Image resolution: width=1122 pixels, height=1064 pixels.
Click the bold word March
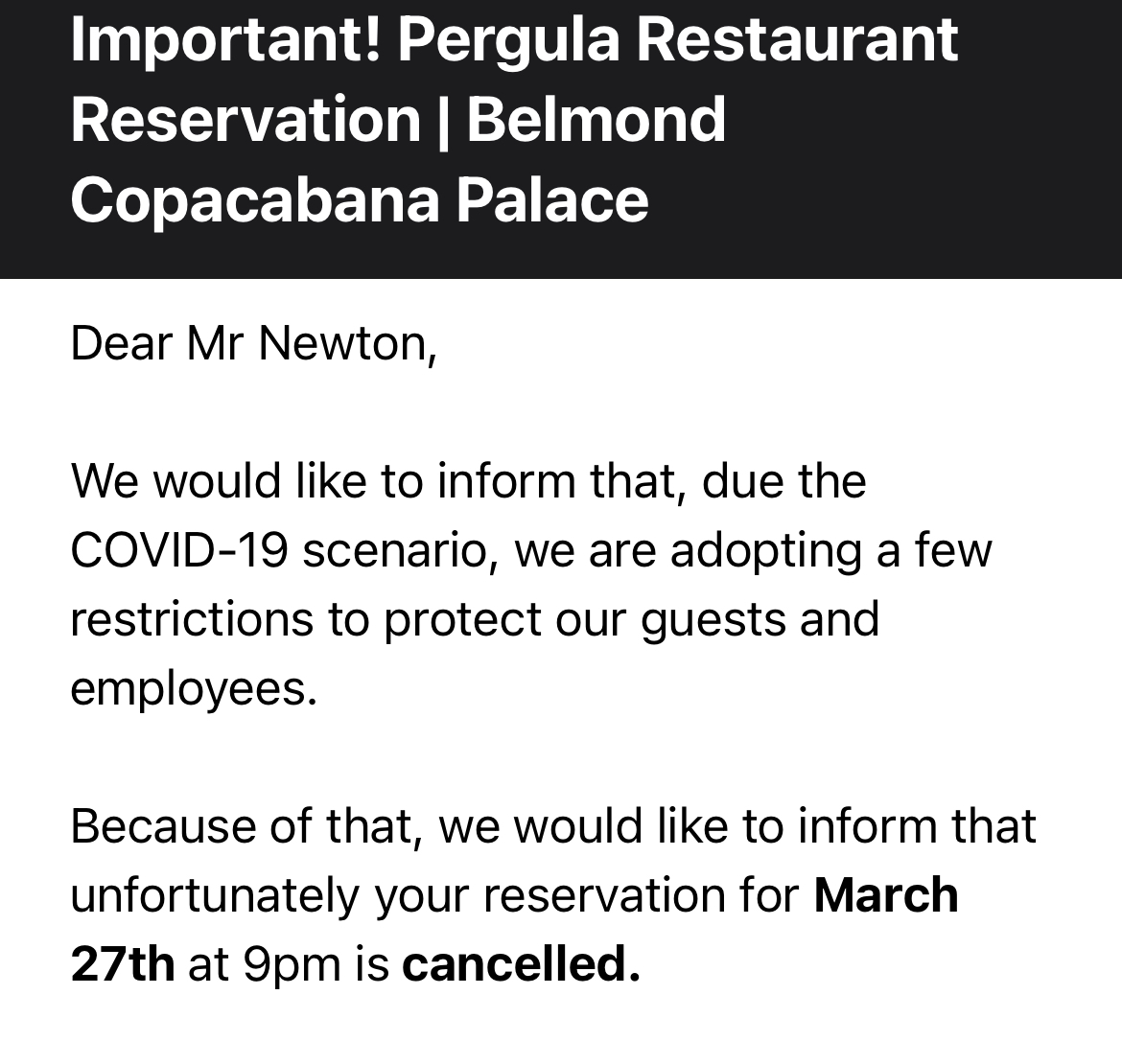(886, 895)
